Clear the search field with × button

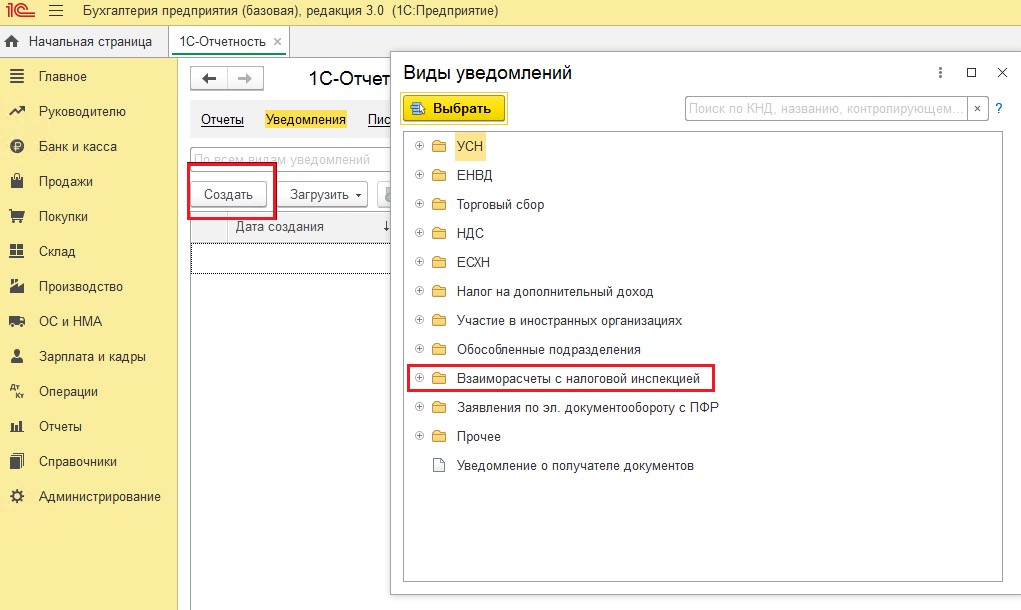pos(977,109)
